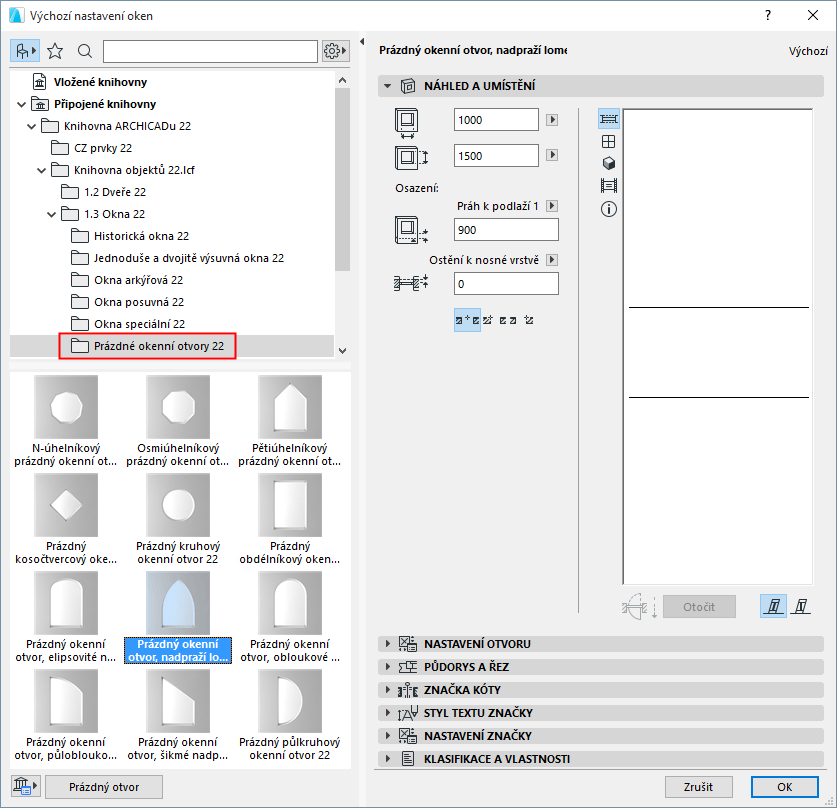This screenshot has width=837, height=808.
Task: Click the width field showing 1000
Action: pos(496,120)
